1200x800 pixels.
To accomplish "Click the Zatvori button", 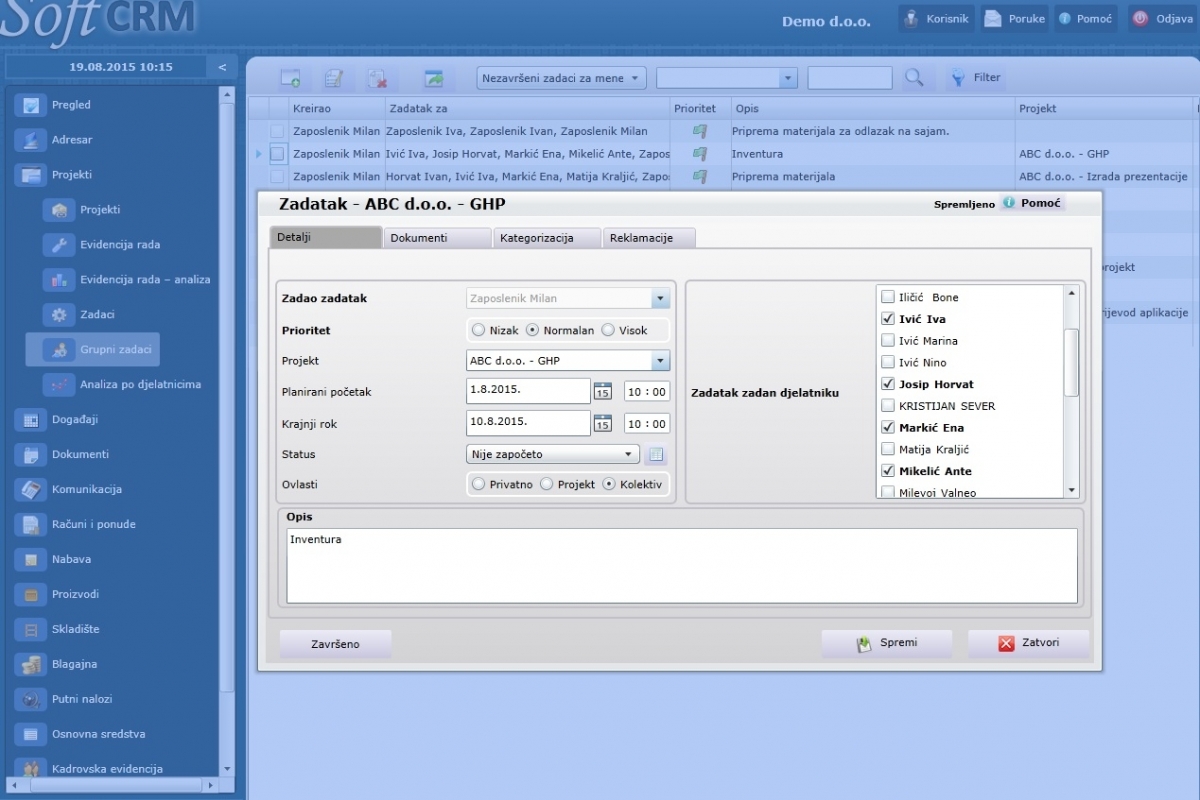I will [x=1028, y=643].
